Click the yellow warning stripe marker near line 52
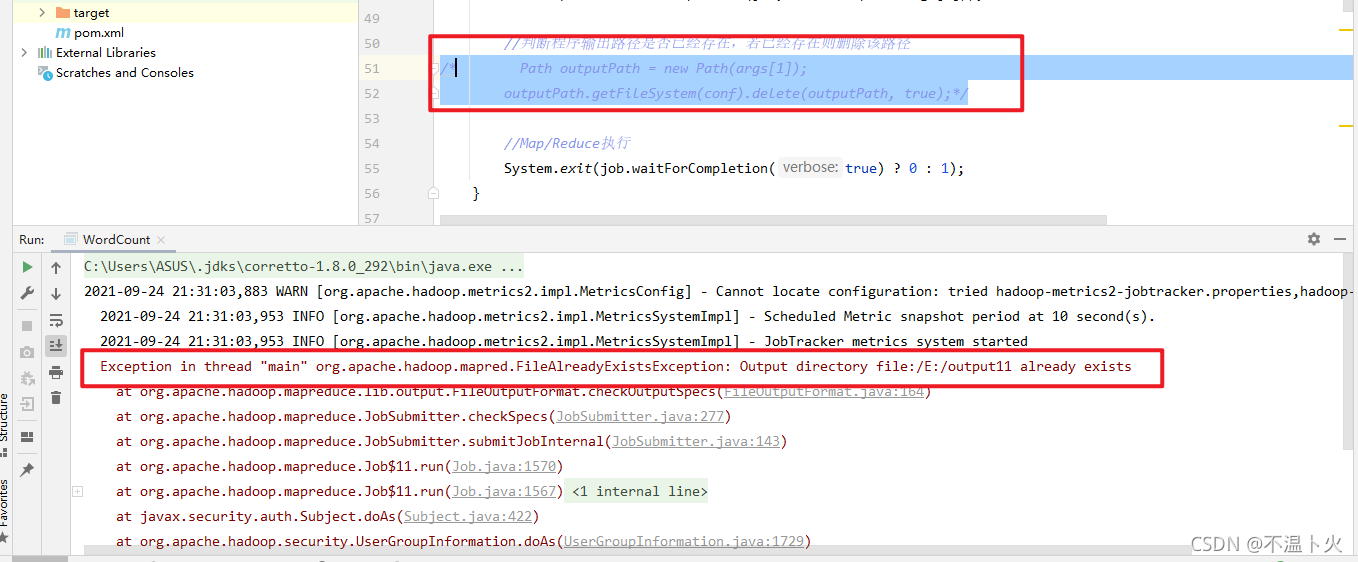This screenshot has width=1358, height=562. point(1345,126)
